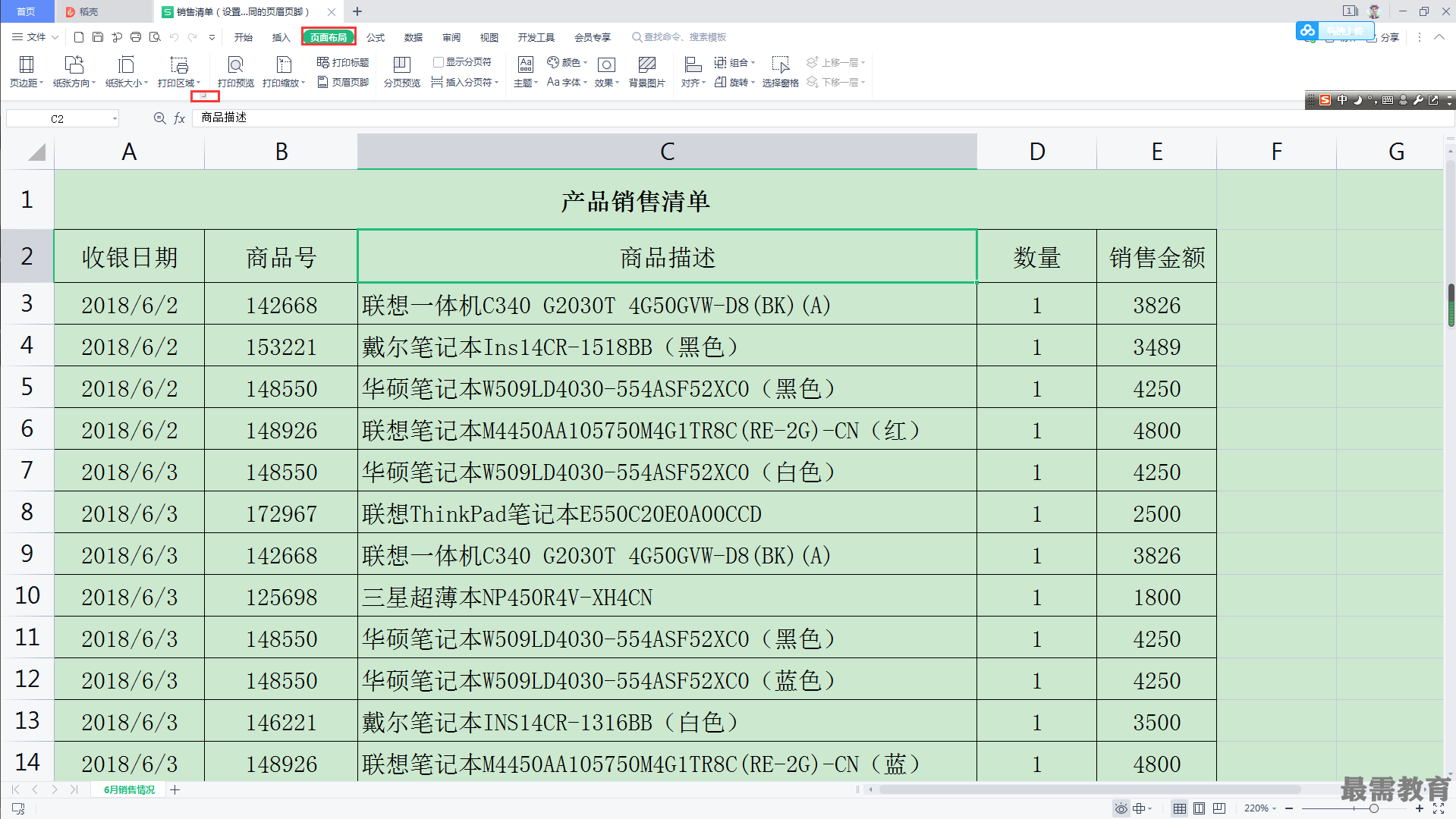Switch to the 视图 (View) ribbon tab
Viewport: 1456px width, 819px height.
[x=489, y=37]
